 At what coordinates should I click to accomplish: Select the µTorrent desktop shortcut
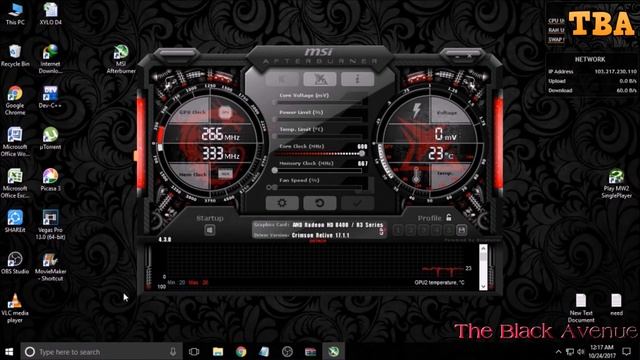click(x=51, y=138)
